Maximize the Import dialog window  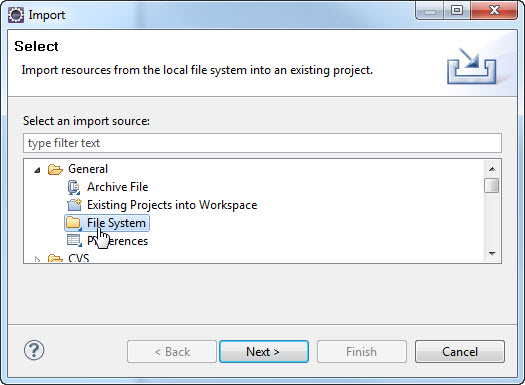click(457, 11)
